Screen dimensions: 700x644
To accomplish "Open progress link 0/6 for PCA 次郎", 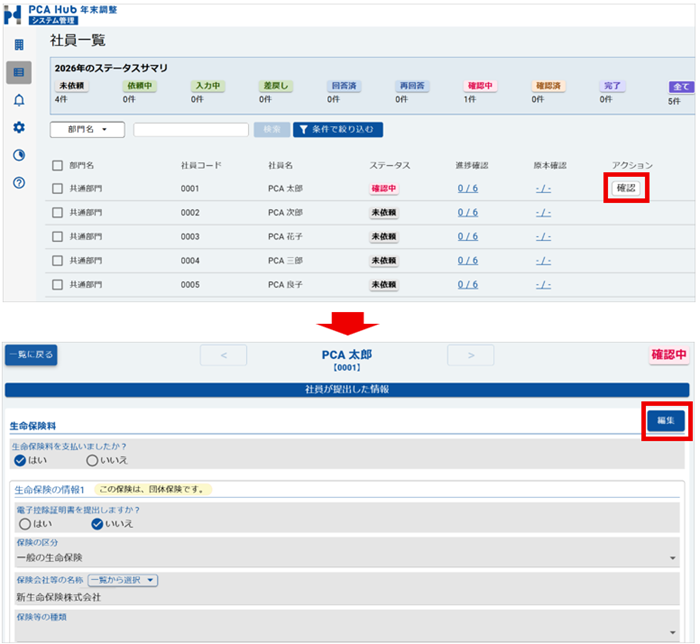I will click(468, 212).
